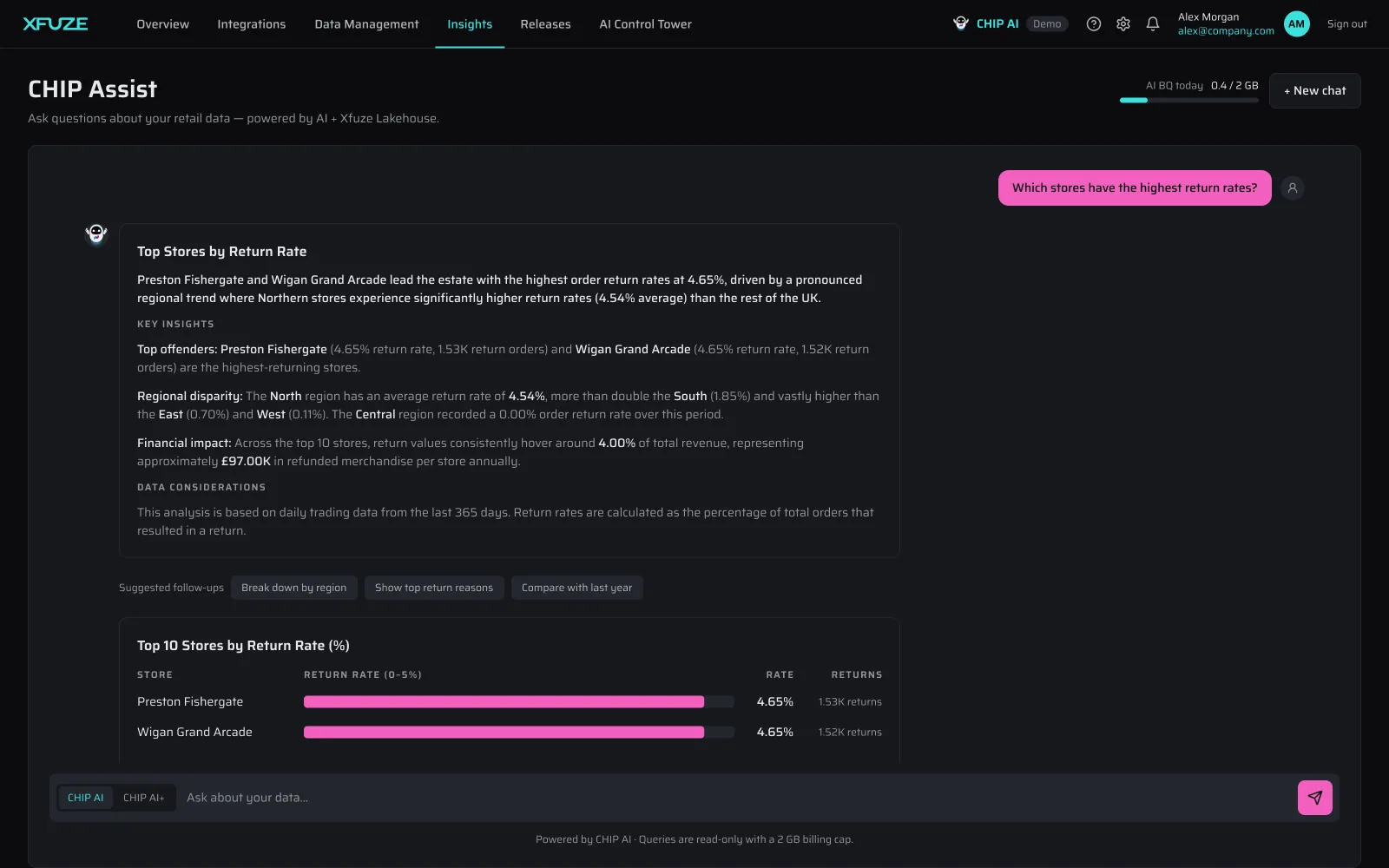Open the notifications bell icon
This screenshot has height=868, width=1389.
tap(1153, 24)
